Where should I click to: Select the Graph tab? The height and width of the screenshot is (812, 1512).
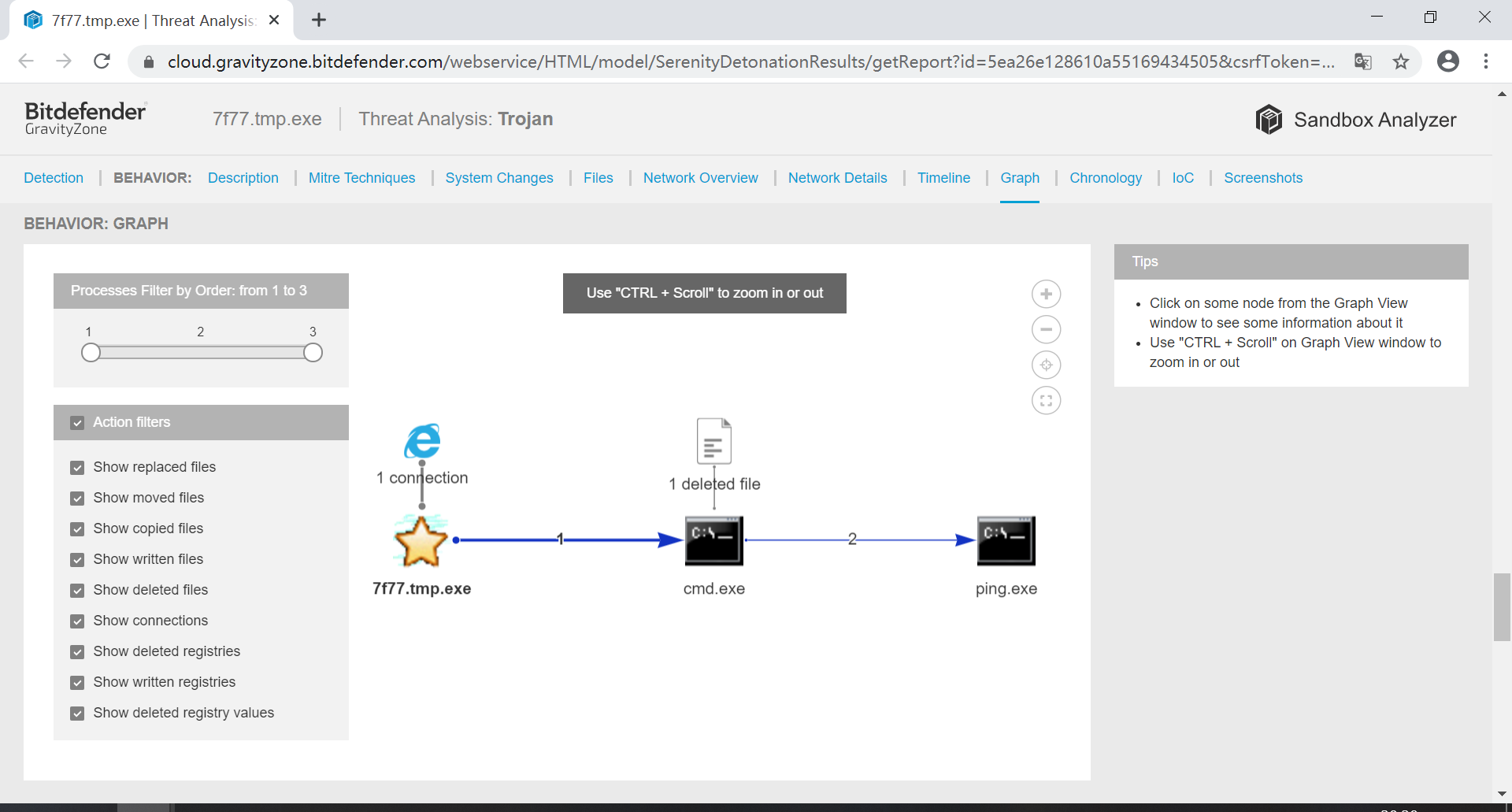[1020, 178]
